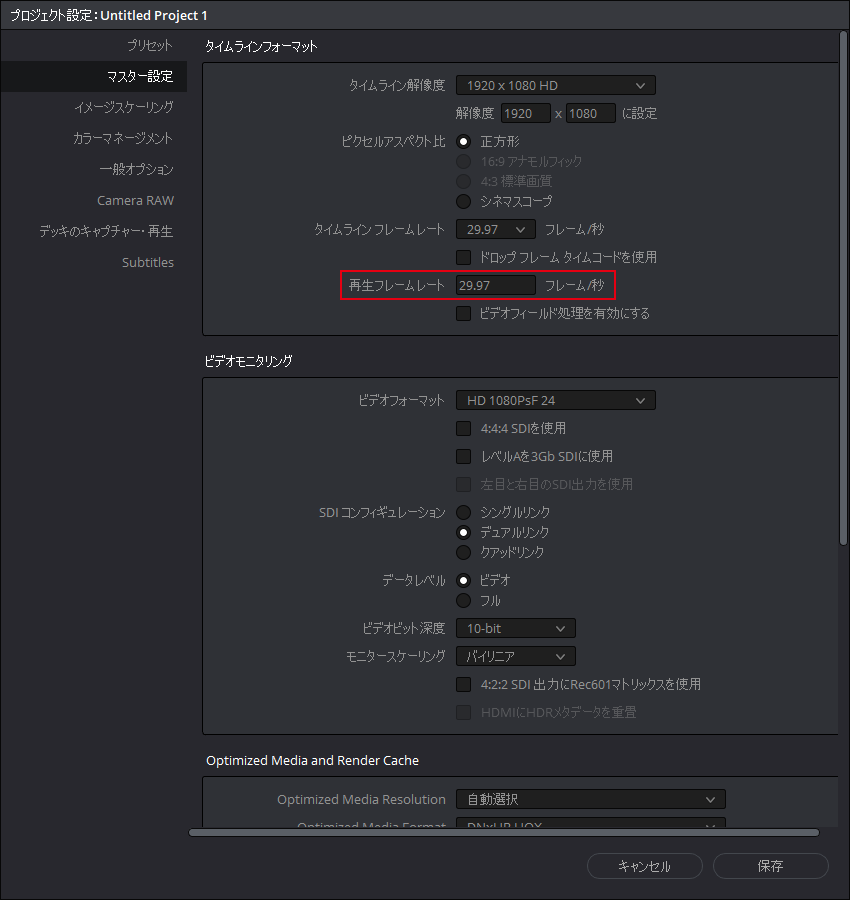The image size is (850, 900).
Task: Check 4:2:2 SDI出力にRec601マトリックスを使用
Action: [463, 685]
